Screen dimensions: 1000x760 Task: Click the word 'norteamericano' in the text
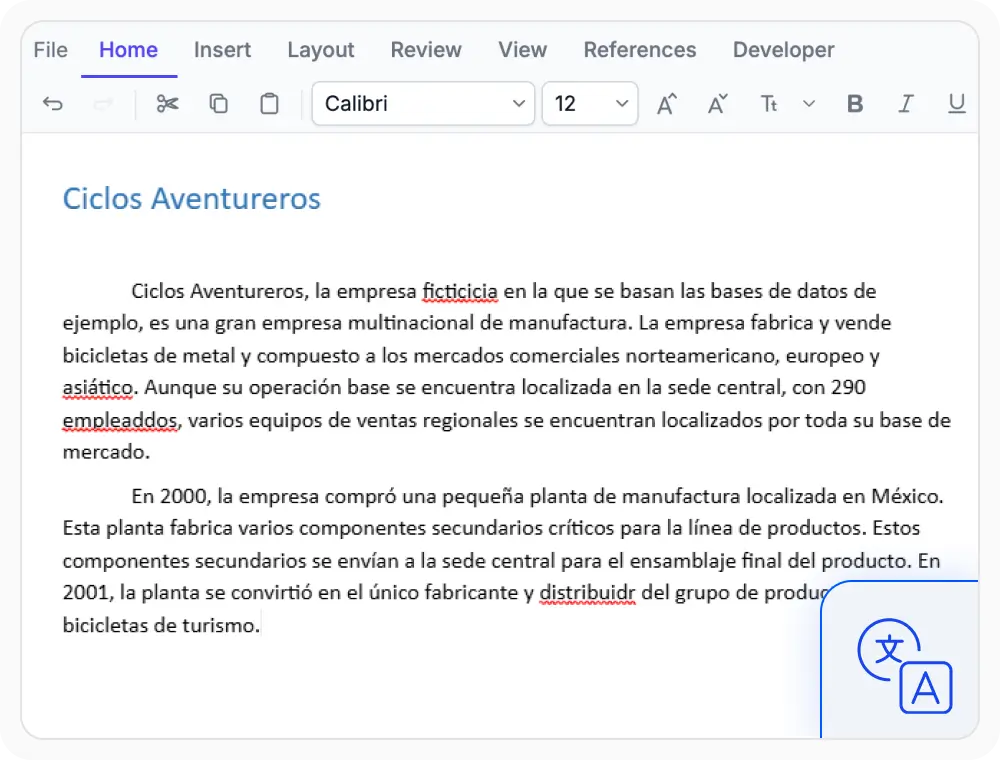[x=700, y=356]
